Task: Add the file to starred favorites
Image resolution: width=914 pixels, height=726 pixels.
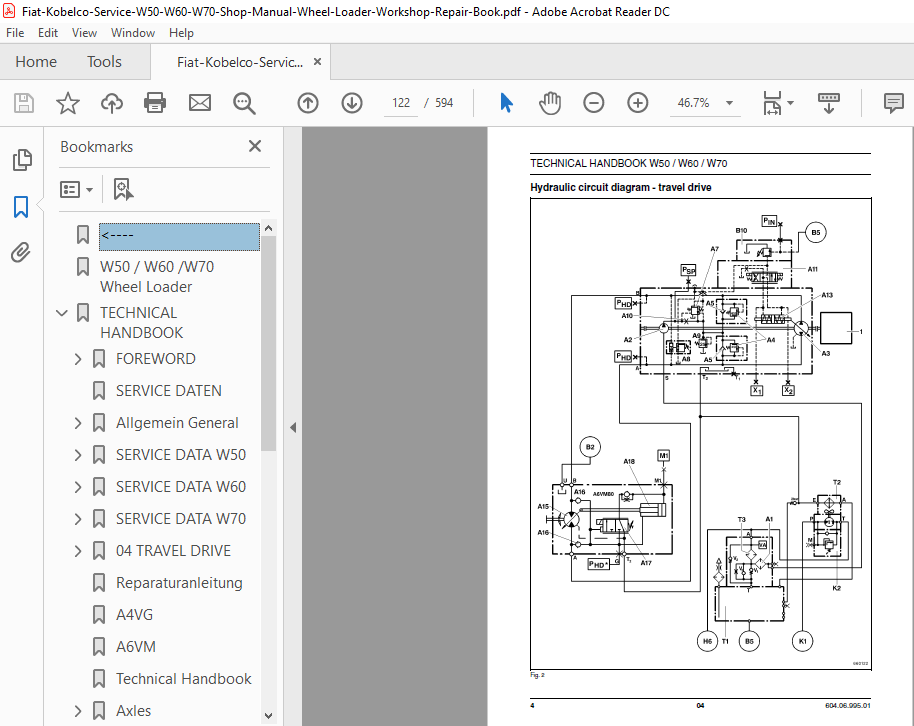Action: (68, 103)
